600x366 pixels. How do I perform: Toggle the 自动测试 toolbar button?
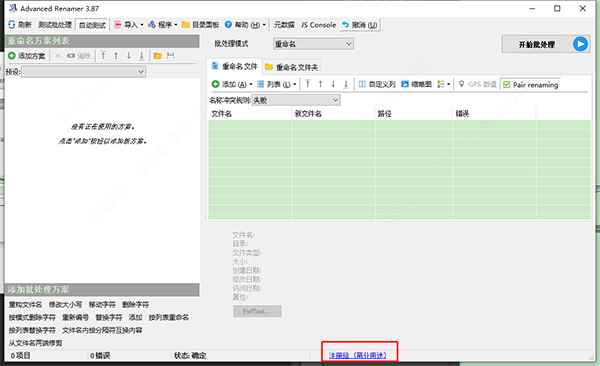tap(92, 25)
